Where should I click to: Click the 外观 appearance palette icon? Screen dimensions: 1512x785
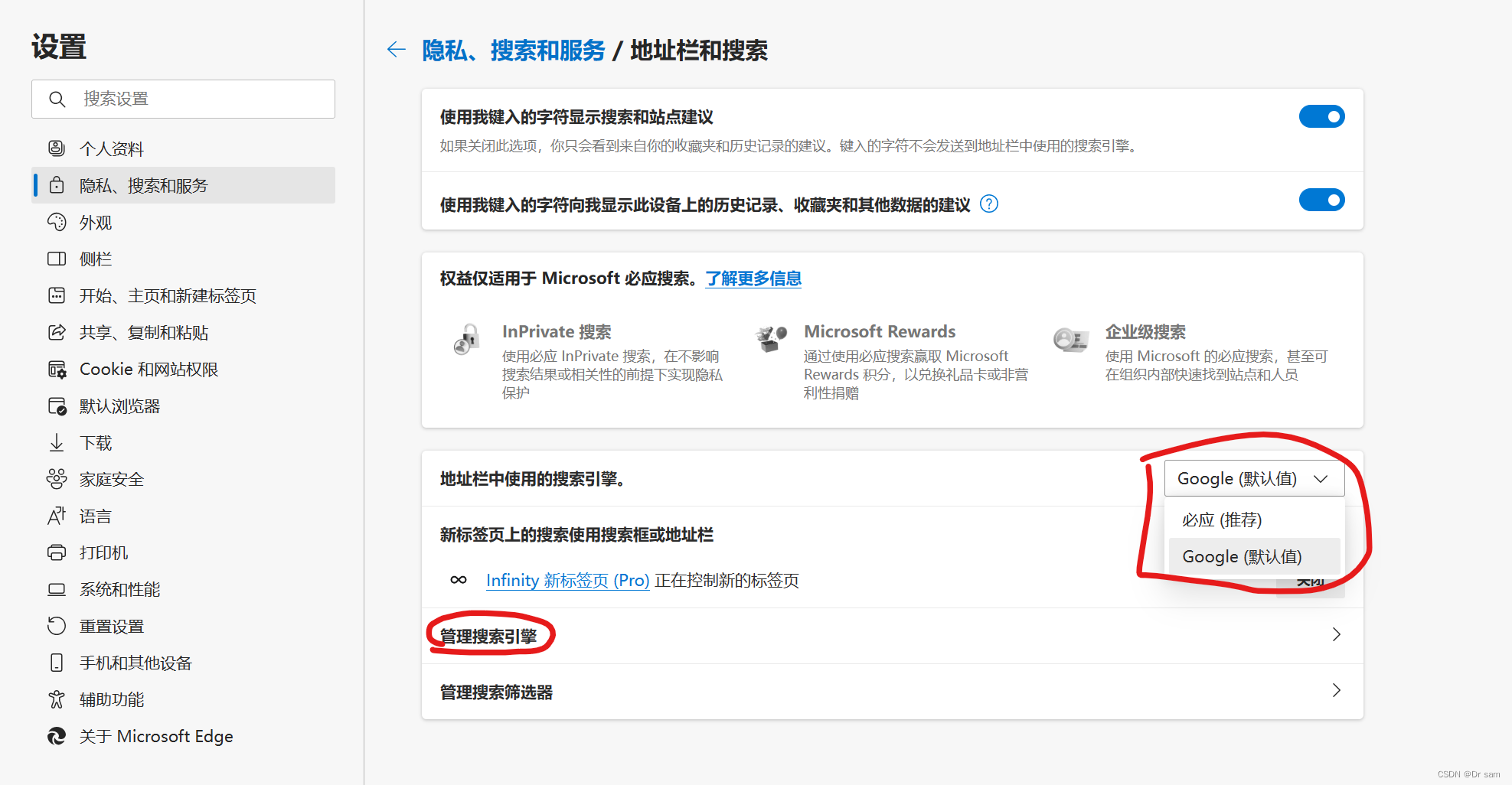(57, 222)
